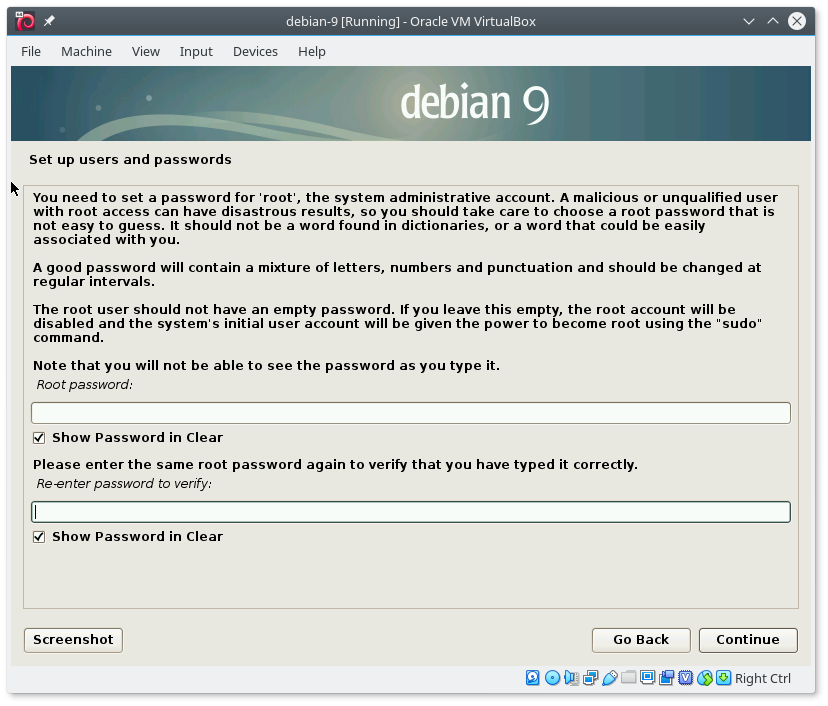
Task: Click the Go Back button
Action: pos(641,640)
